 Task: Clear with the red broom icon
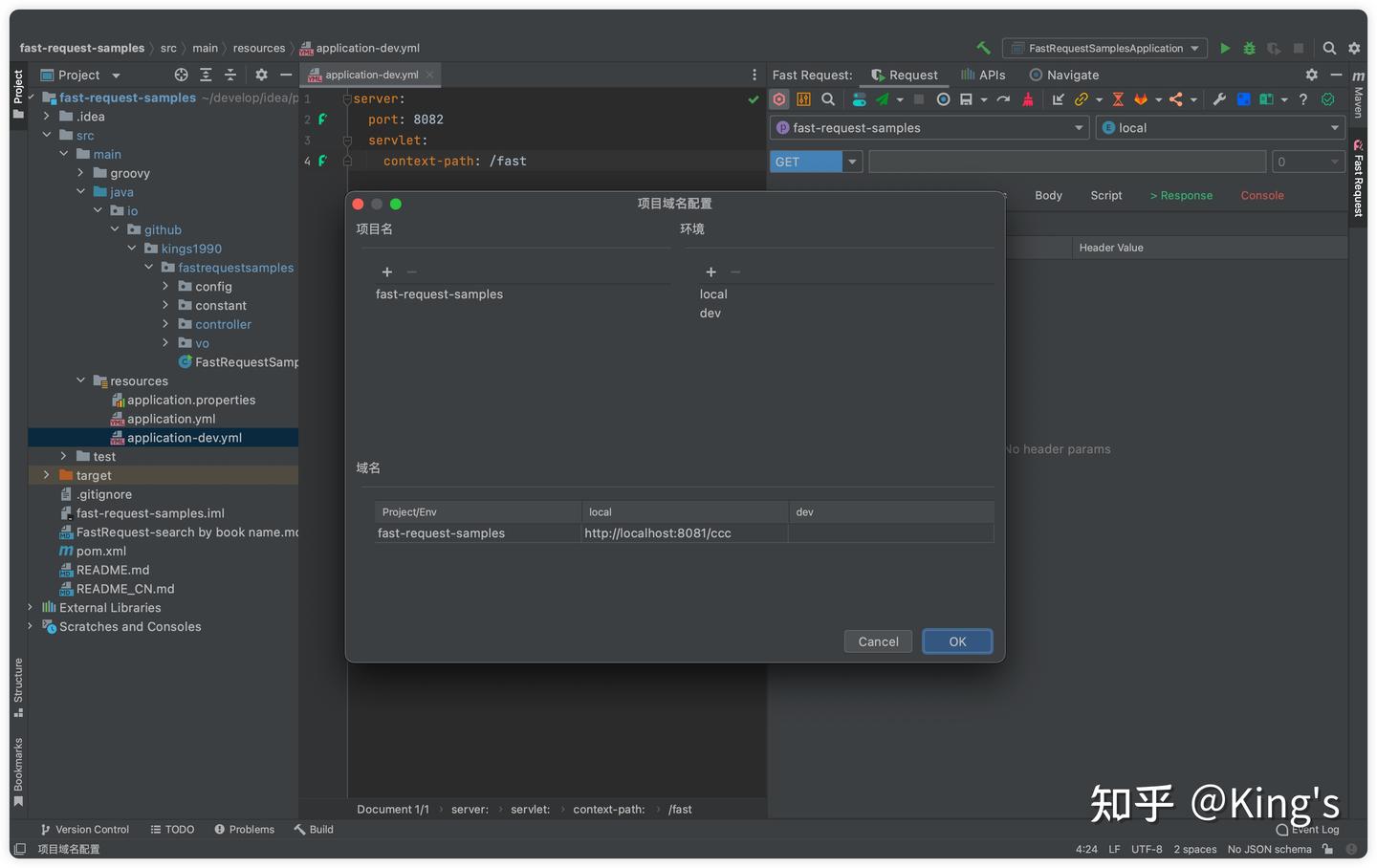point(1028,99)
